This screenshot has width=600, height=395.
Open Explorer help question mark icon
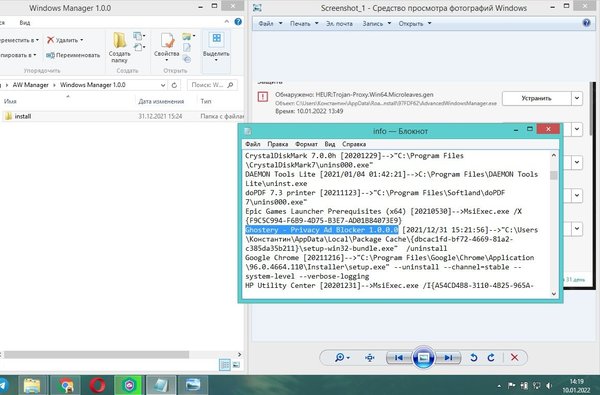click(x=238, y=22)
